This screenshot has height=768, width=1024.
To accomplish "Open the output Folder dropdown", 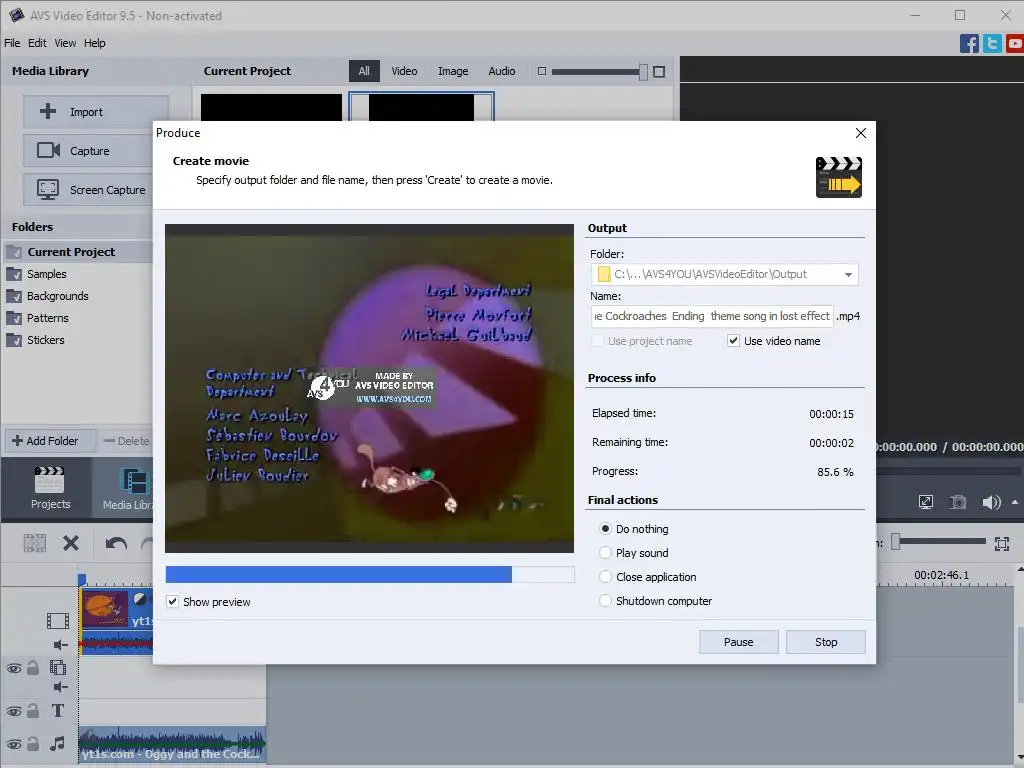I will 848,274.
